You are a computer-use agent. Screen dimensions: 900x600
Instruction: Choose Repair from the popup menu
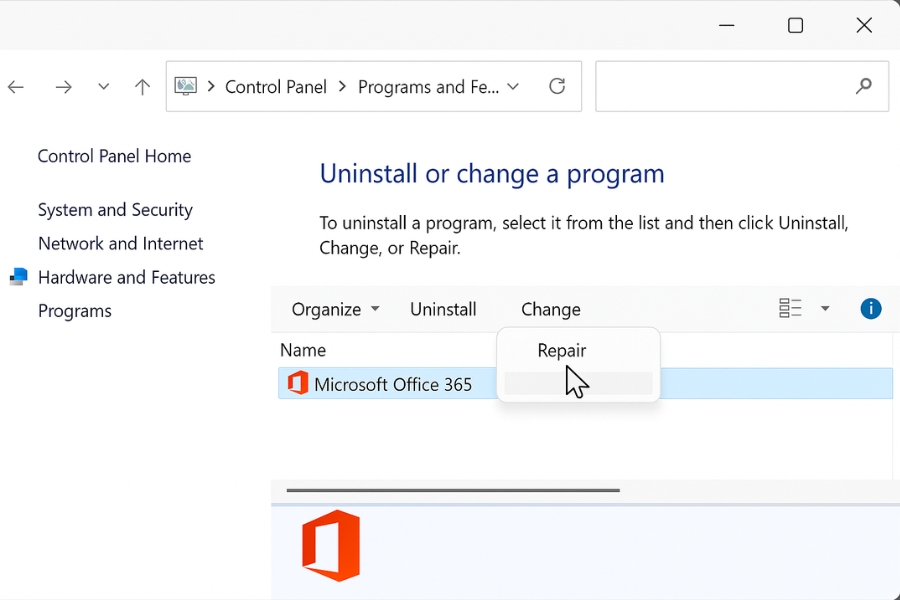click(562, 351)
